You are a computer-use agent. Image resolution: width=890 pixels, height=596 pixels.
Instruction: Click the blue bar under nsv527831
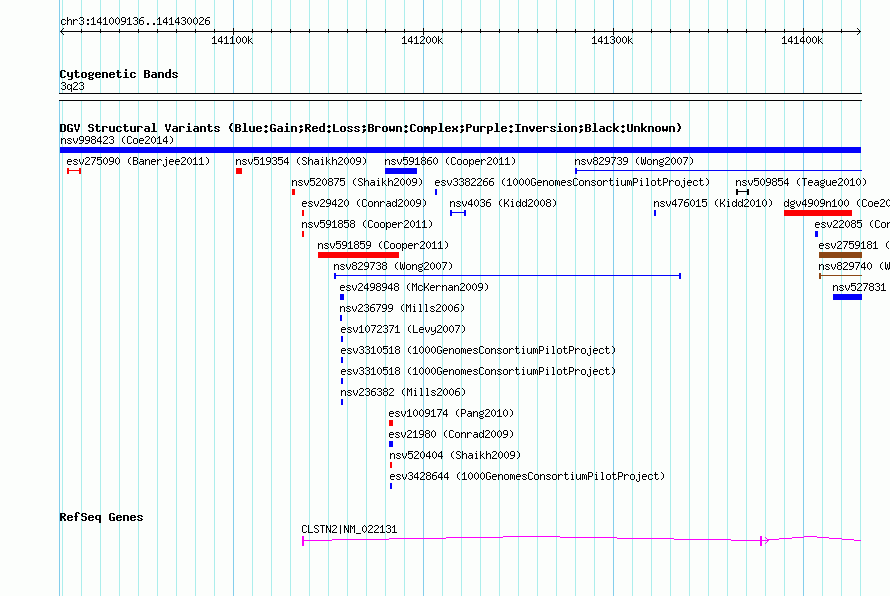pos(847,297)
